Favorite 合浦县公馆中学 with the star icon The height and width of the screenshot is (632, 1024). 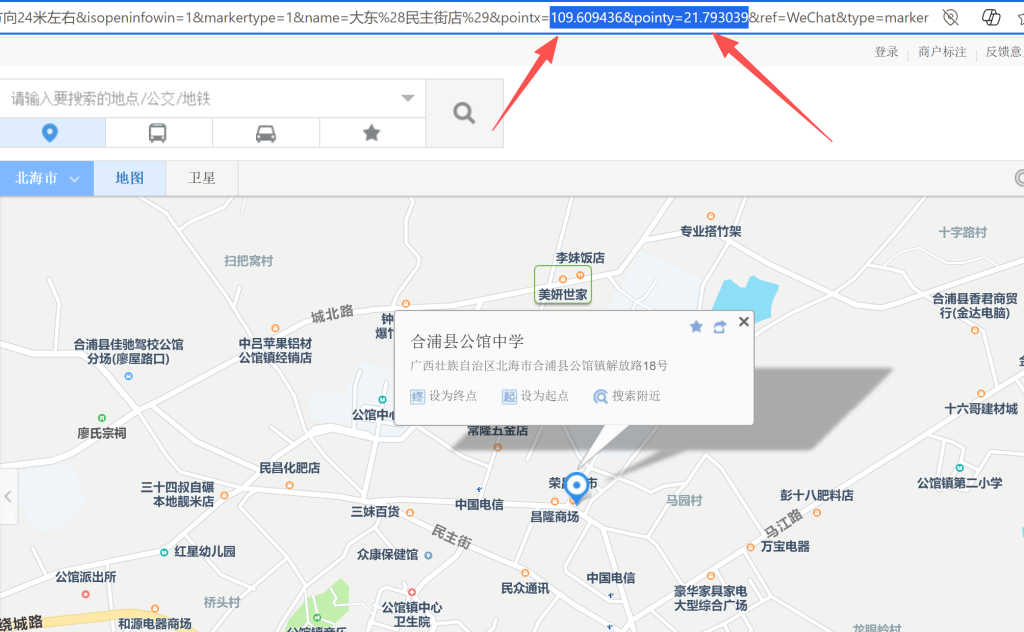click(696, 326)
